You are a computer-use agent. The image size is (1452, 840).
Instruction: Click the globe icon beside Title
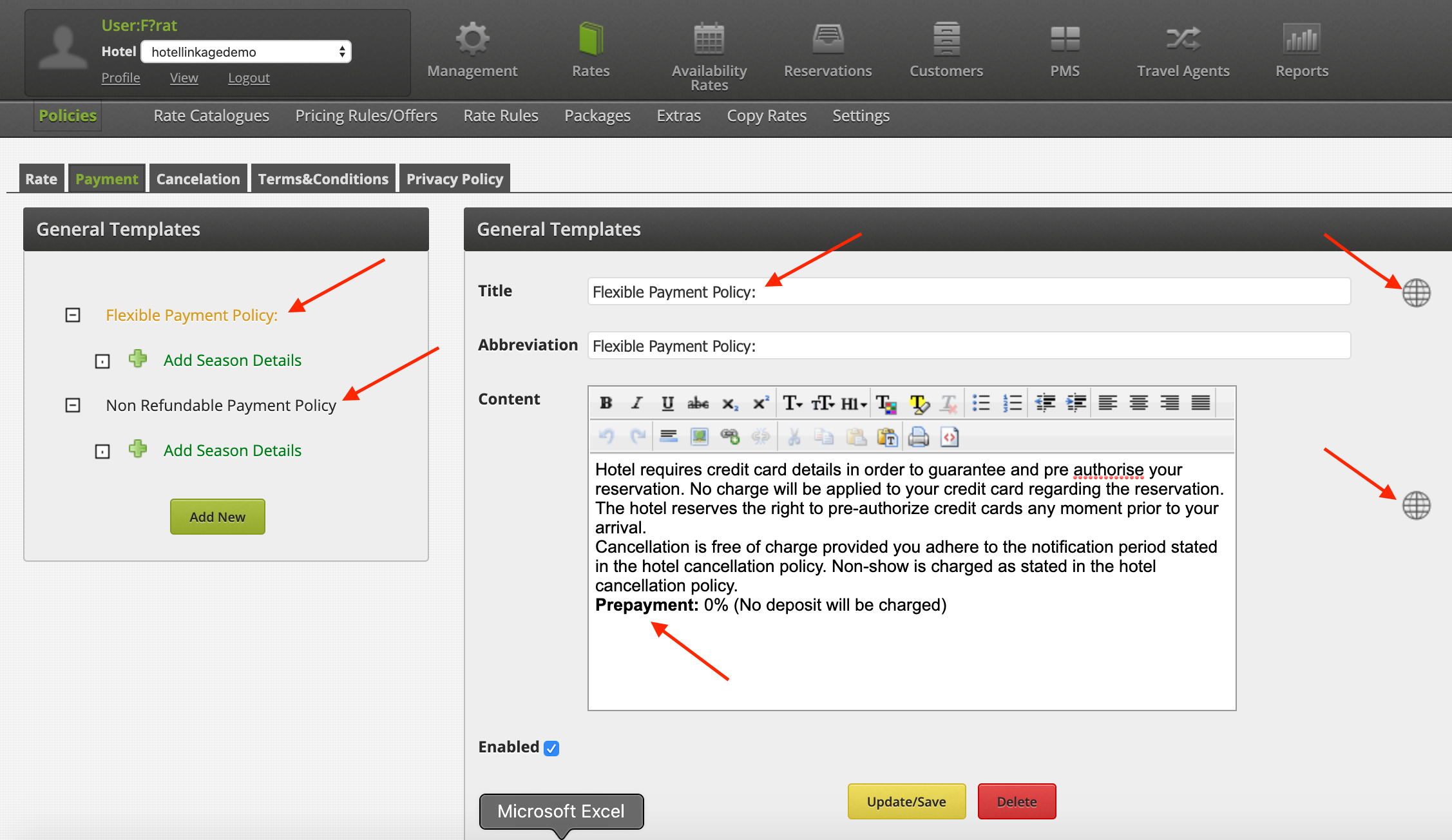1416,293
